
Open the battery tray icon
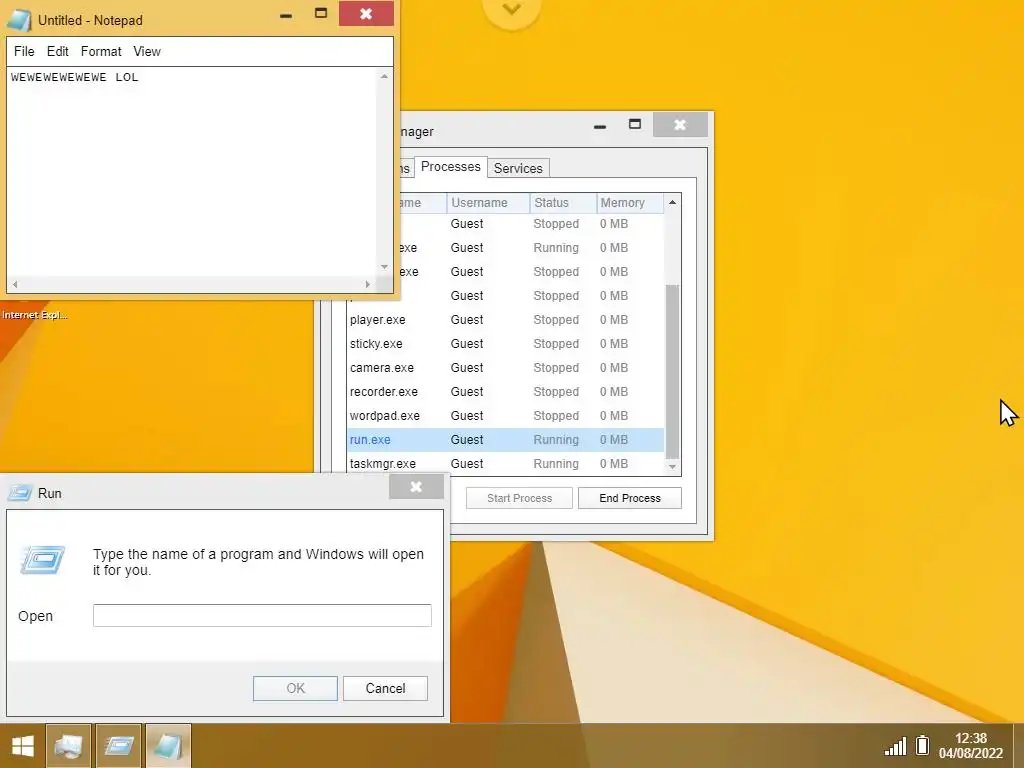point(922,745)
